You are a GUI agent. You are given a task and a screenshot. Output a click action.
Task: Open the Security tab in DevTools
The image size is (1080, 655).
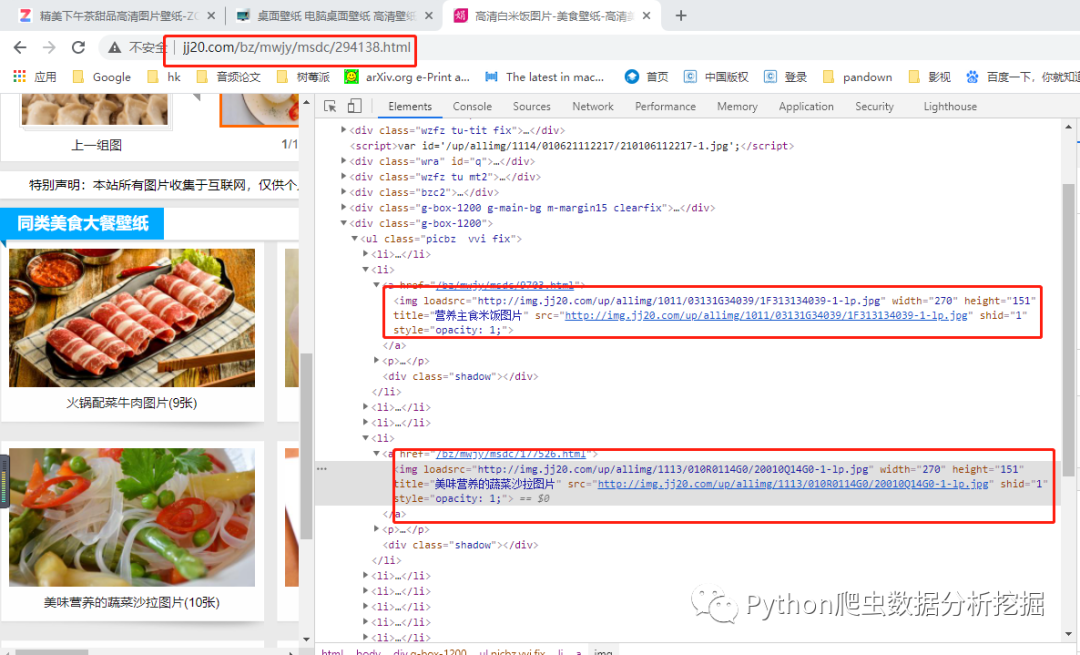(874, 106)
